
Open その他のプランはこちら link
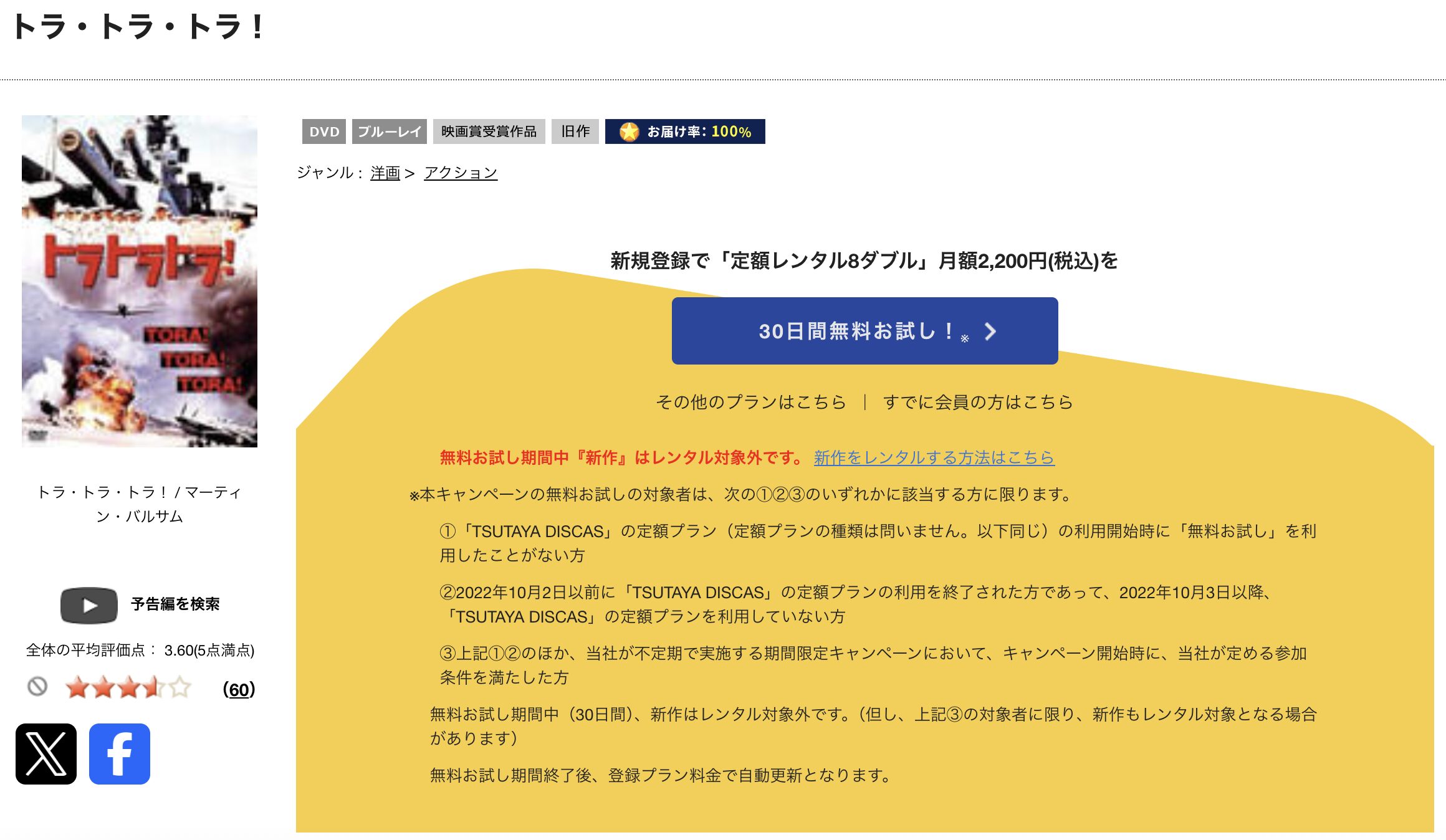coord(751,402)
